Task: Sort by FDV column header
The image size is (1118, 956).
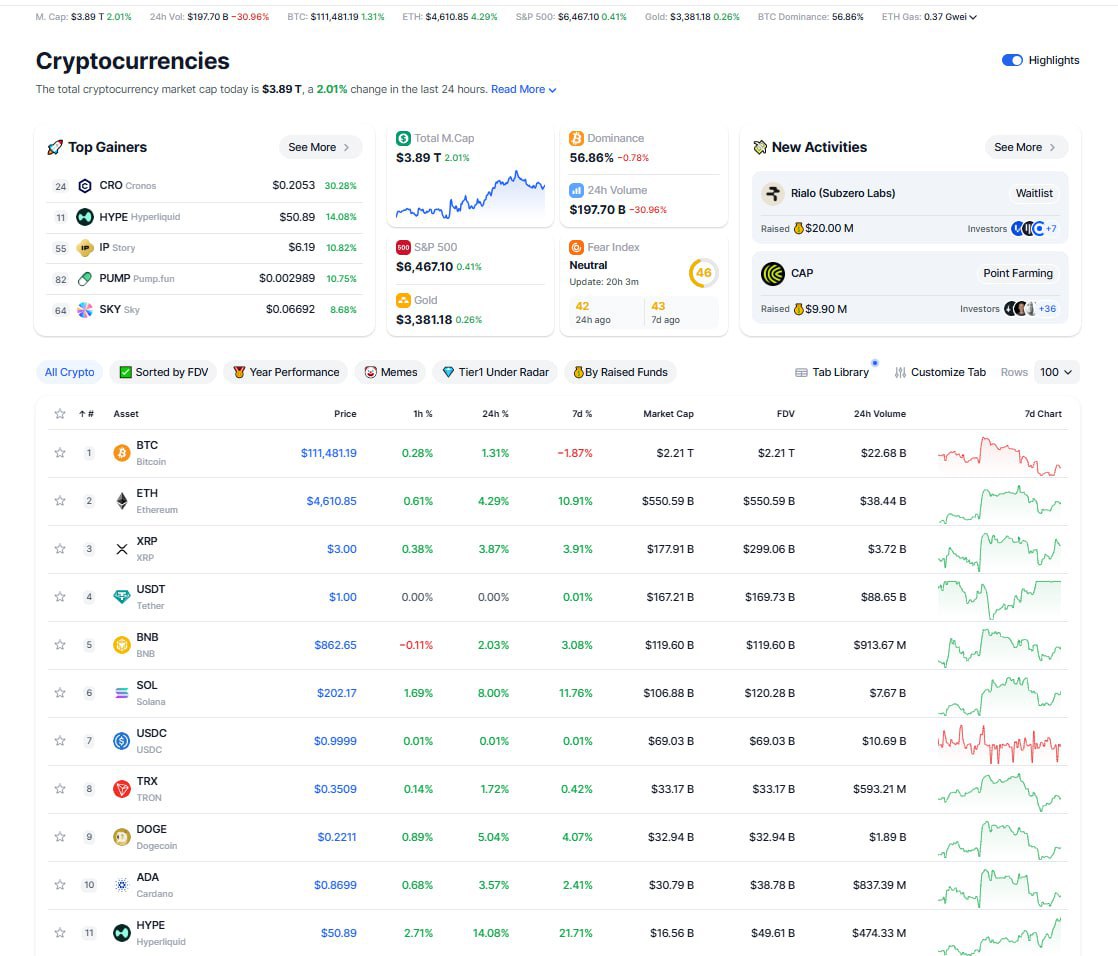Action: [x=785, y=413]
